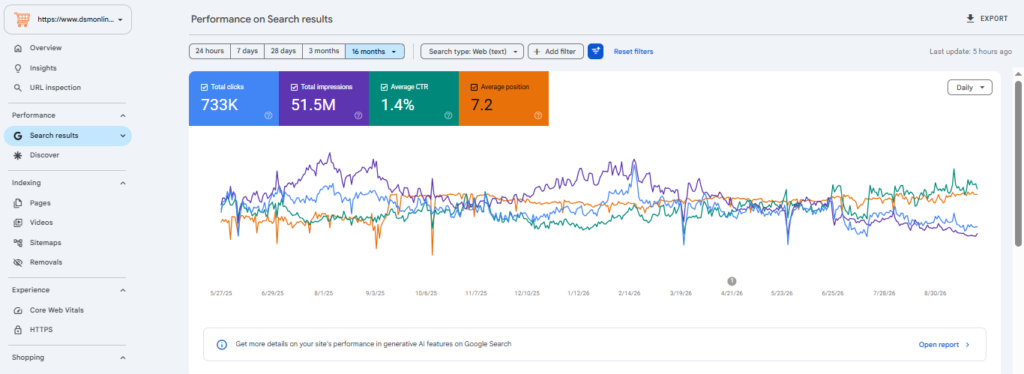Click the Discover asterisk icon
1024x374 pixels.
[18, 155]
